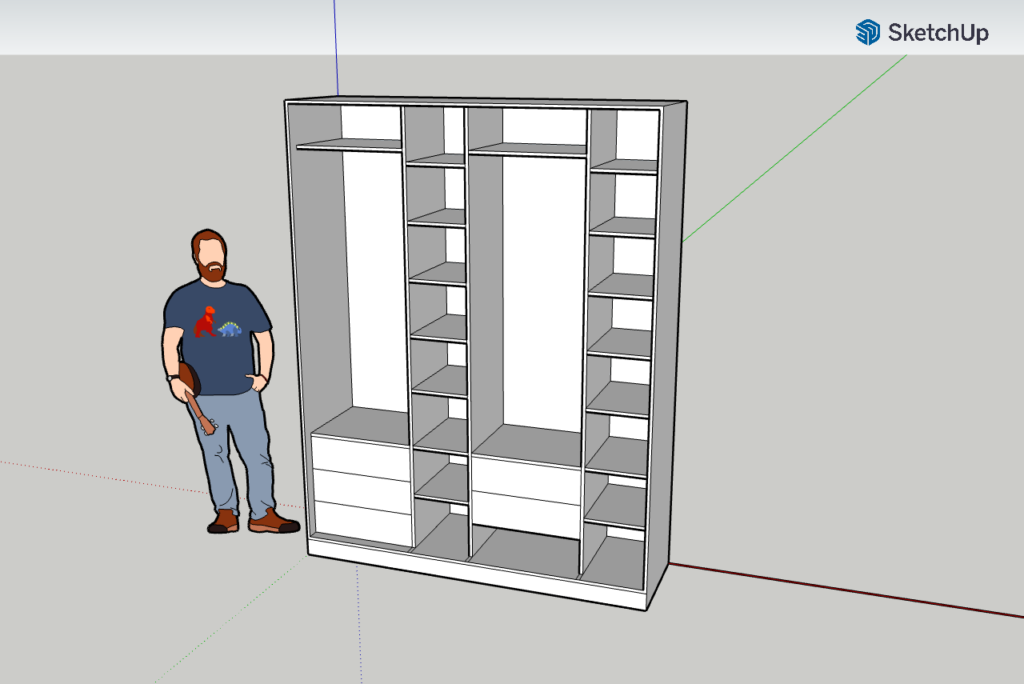This screenshot has height=684, width=1024.
Task: Click the red axis line right of wardrobe
Action: pos(850,590)
